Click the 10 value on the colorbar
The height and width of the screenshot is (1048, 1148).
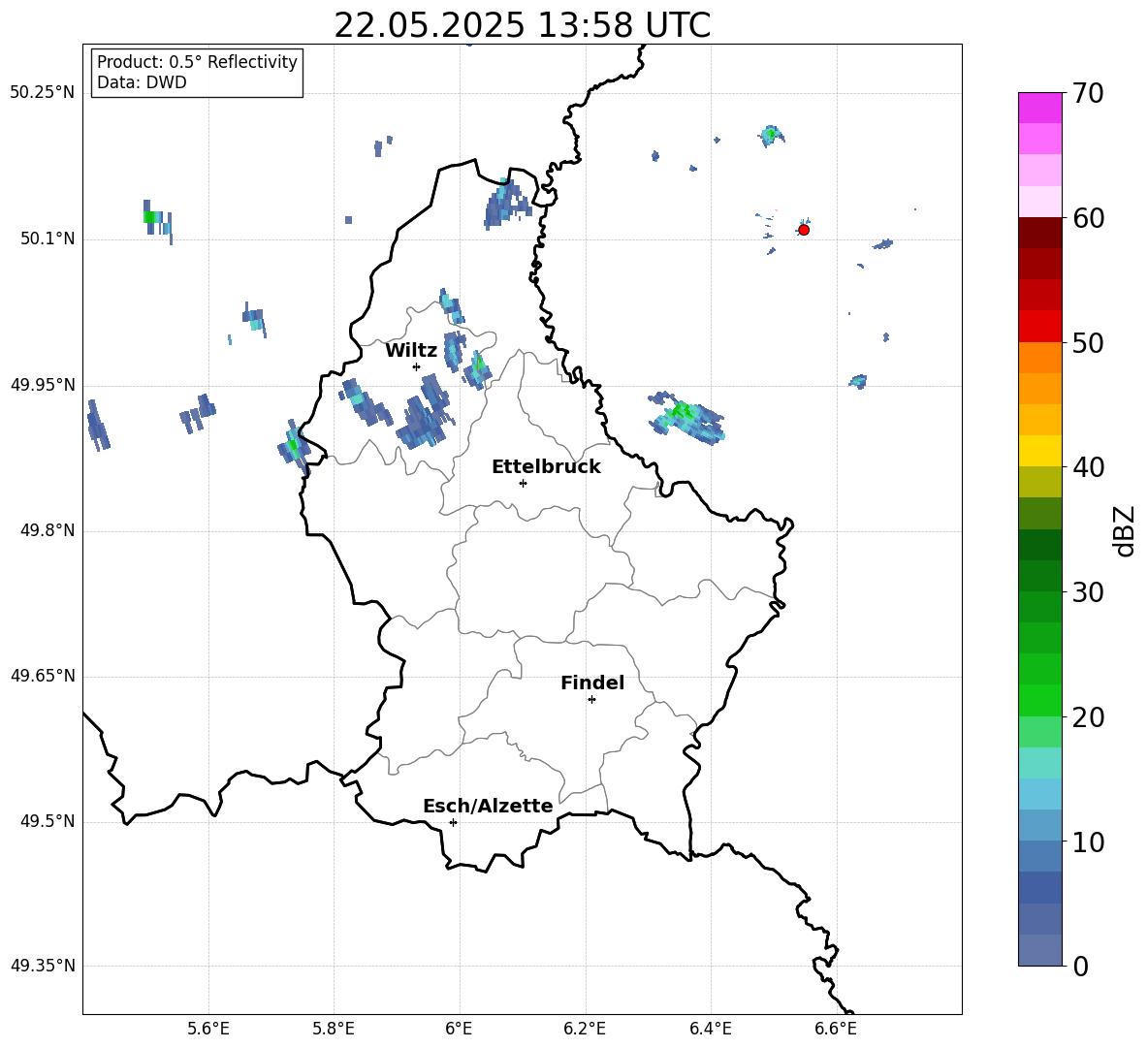pyautogui.click(x=1088, y=842)
